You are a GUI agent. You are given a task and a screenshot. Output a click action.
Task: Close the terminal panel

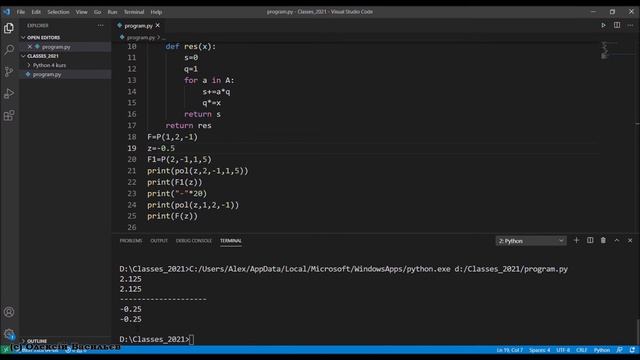pyautogui.click(x=630, y=240)
